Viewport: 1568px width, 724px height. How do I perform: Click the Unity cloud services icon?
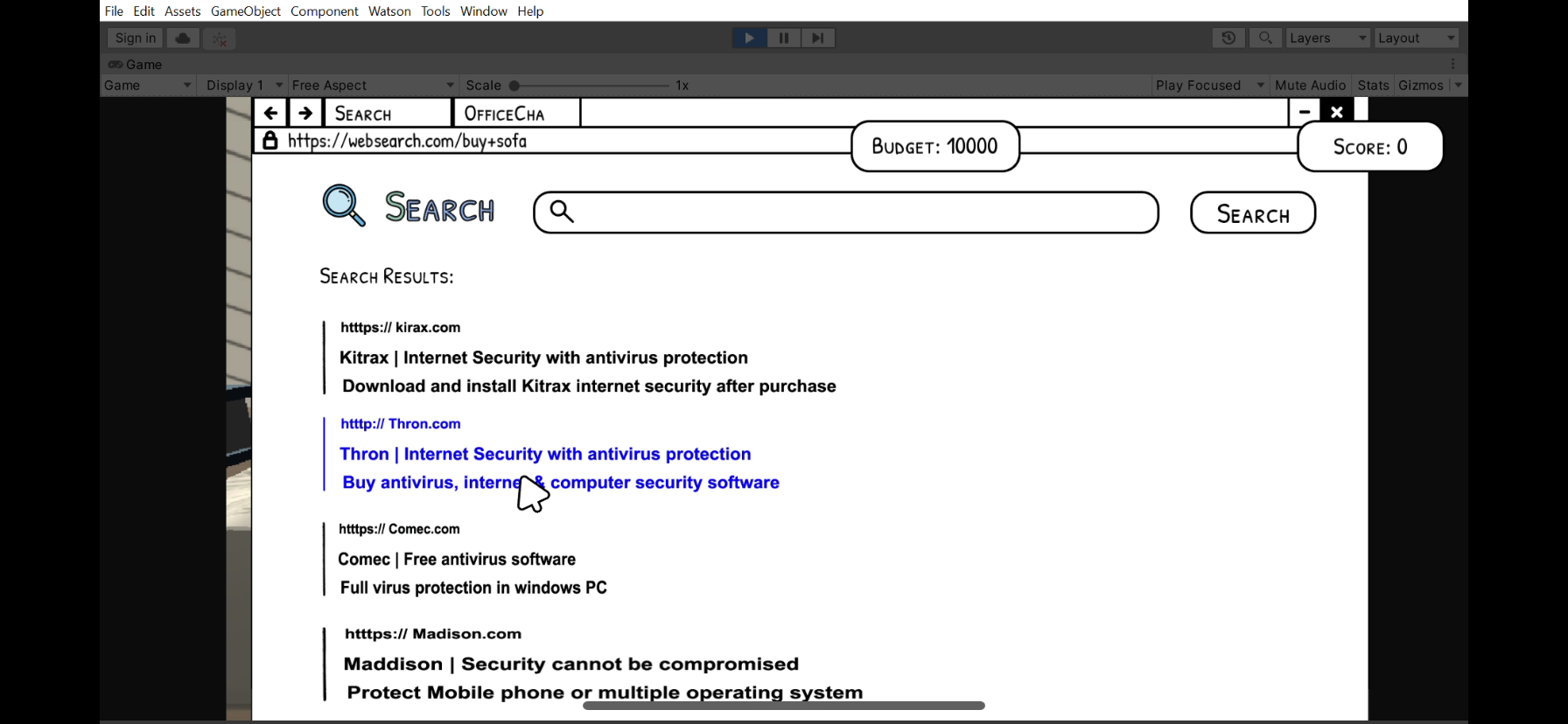click(x=183, y=38)
